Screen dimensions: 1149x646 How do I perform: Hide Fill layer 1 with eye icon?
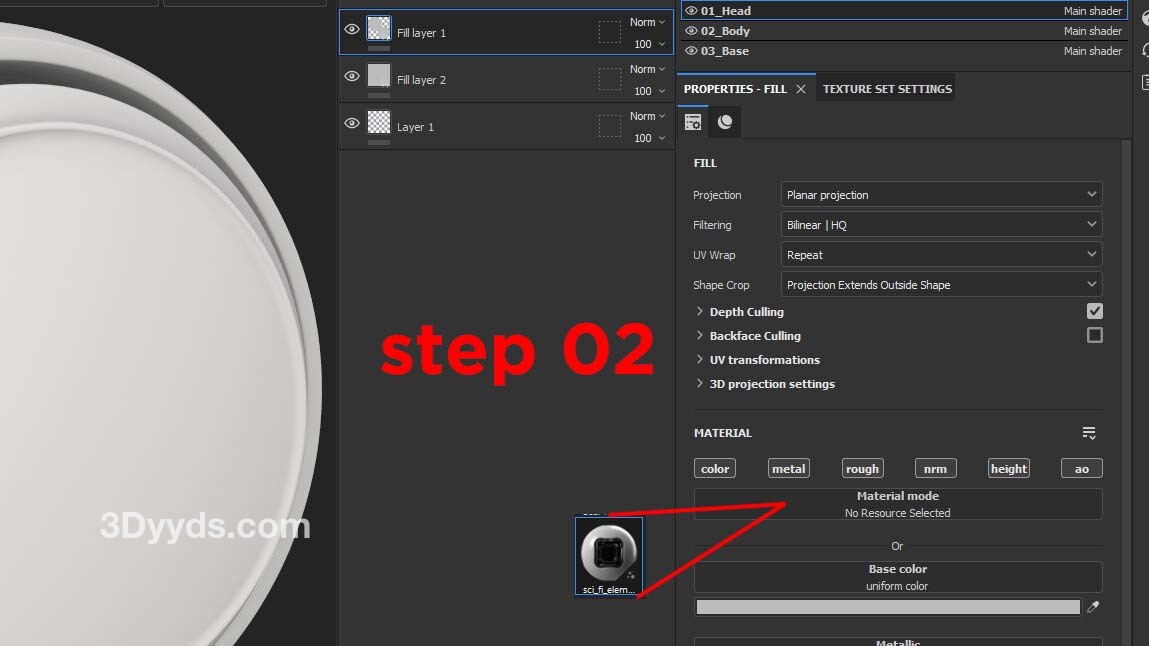pos(351,30)
